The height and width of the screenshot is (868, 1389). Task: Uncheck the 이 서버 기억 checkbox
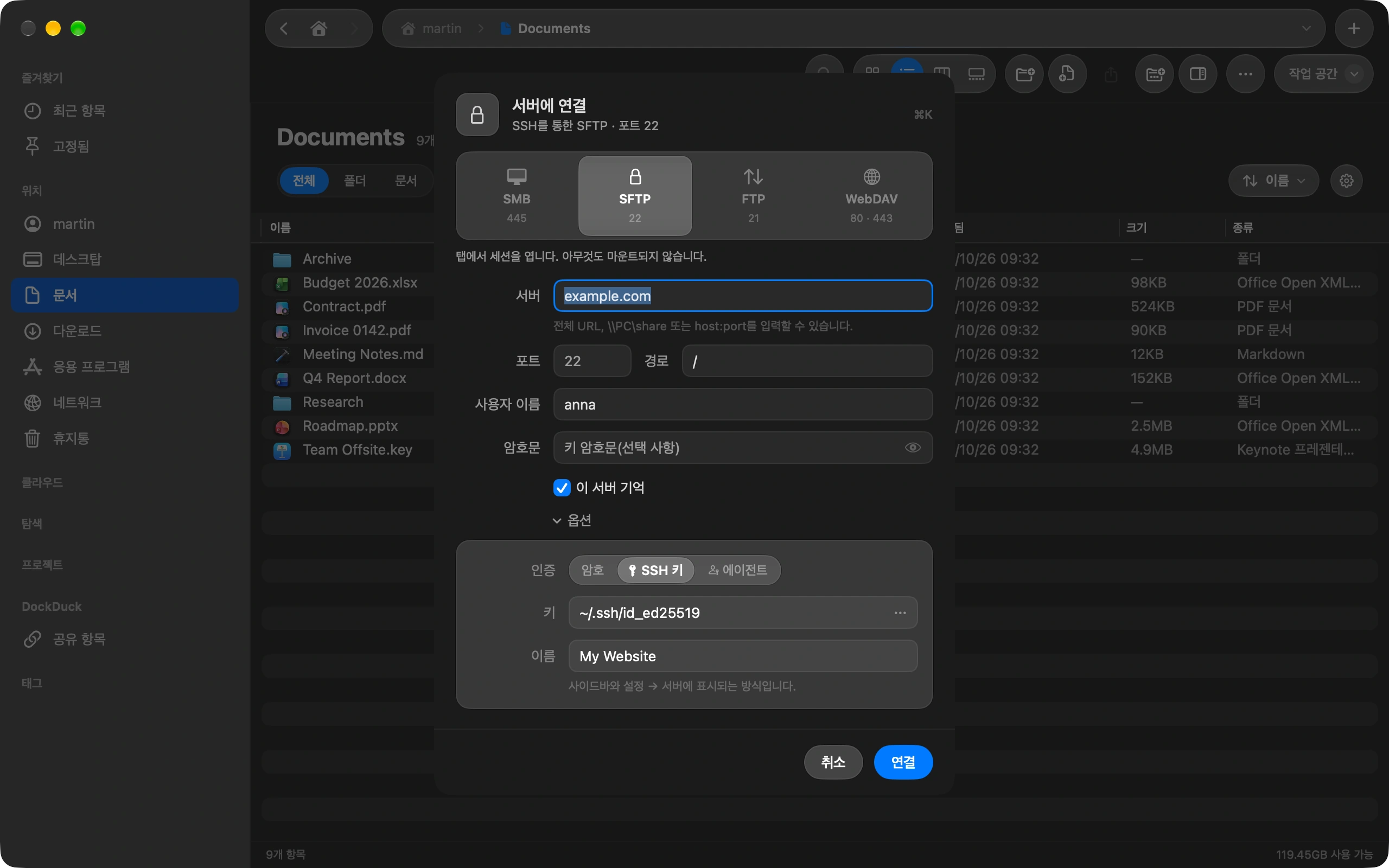coord(562,487)
